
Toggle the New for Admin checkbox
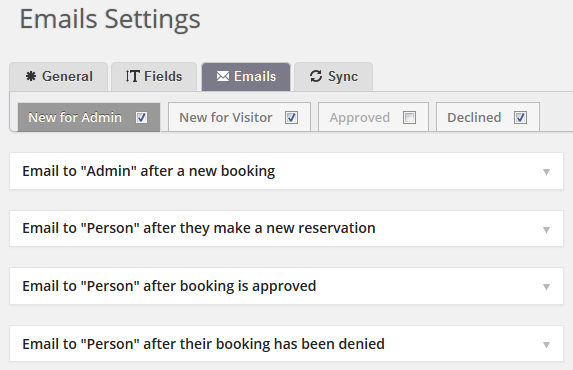(141, 118)
